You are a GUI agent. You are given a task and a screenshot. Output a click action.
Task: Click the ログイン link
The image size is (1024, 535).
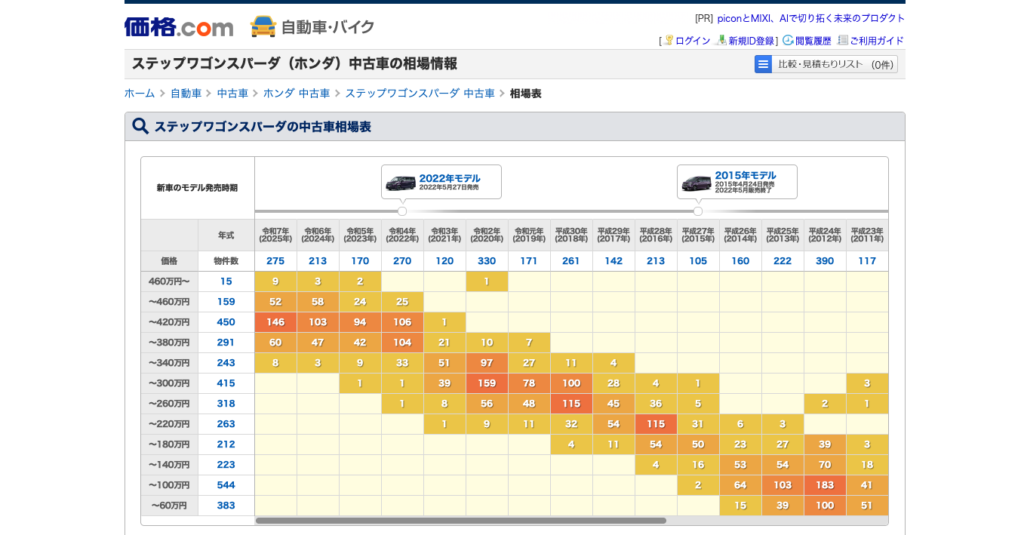coord(692,41)
